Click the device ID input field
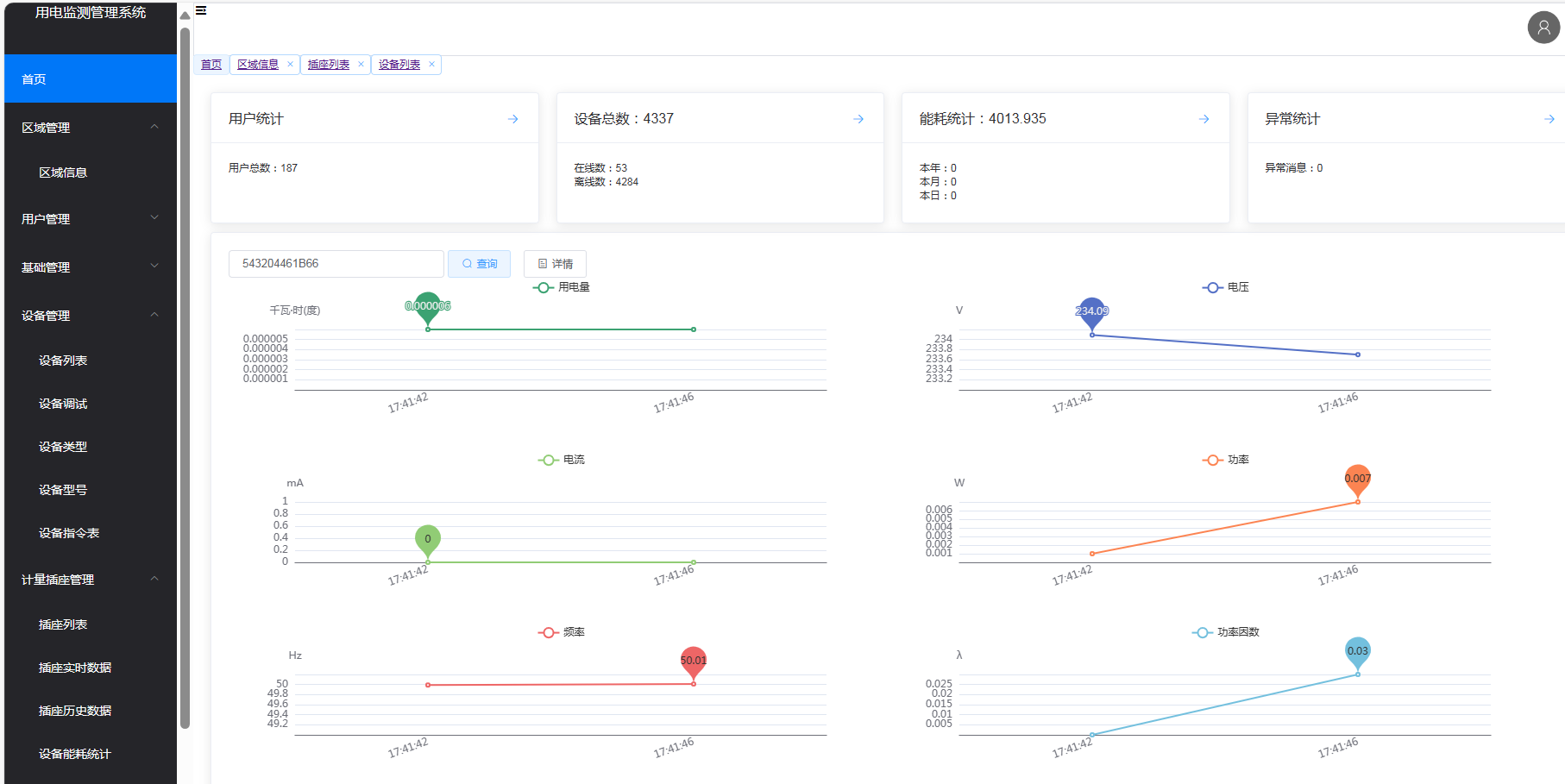Viewport: 1565px width, 784px height. coord(336,264)
